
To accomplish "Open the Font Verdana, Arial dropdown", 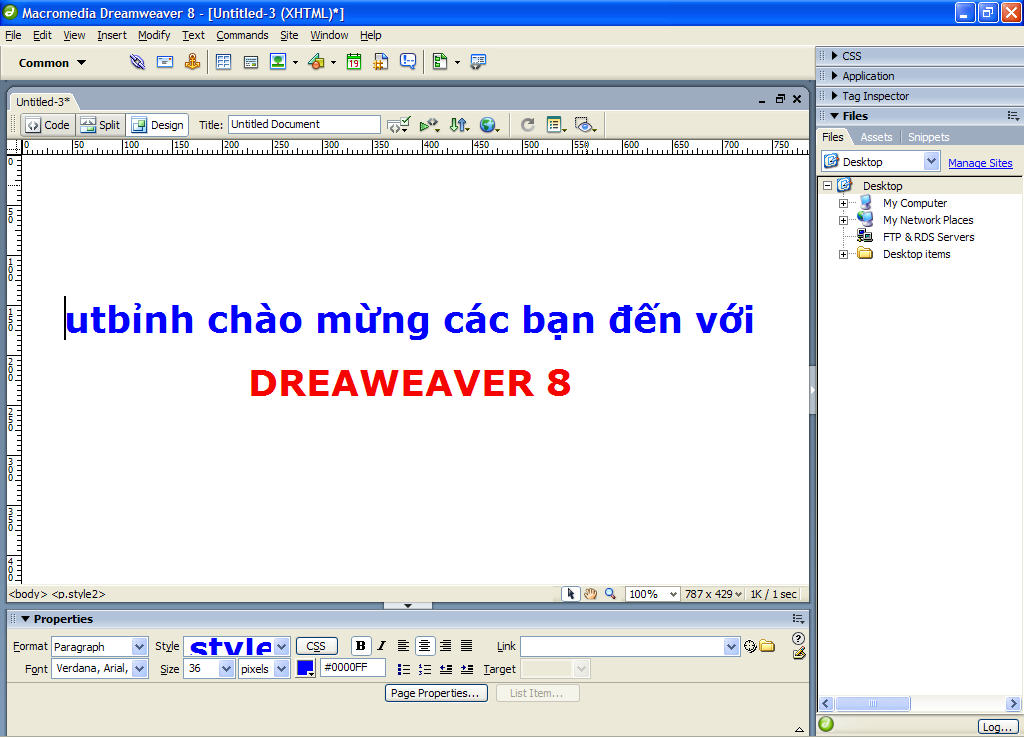I will pos(139,669).
